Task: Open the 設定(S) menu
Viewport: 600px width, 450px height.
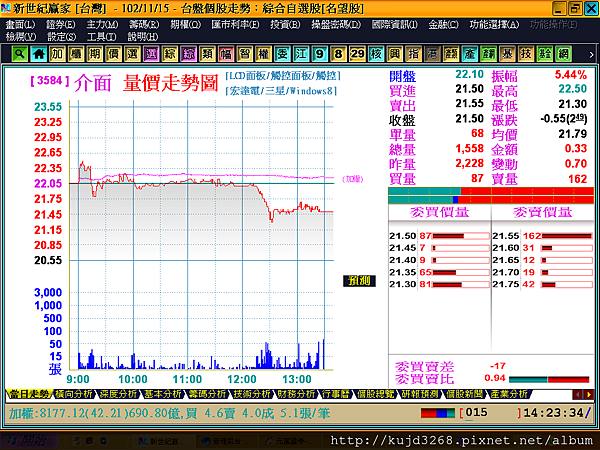Action: (61, 37)
